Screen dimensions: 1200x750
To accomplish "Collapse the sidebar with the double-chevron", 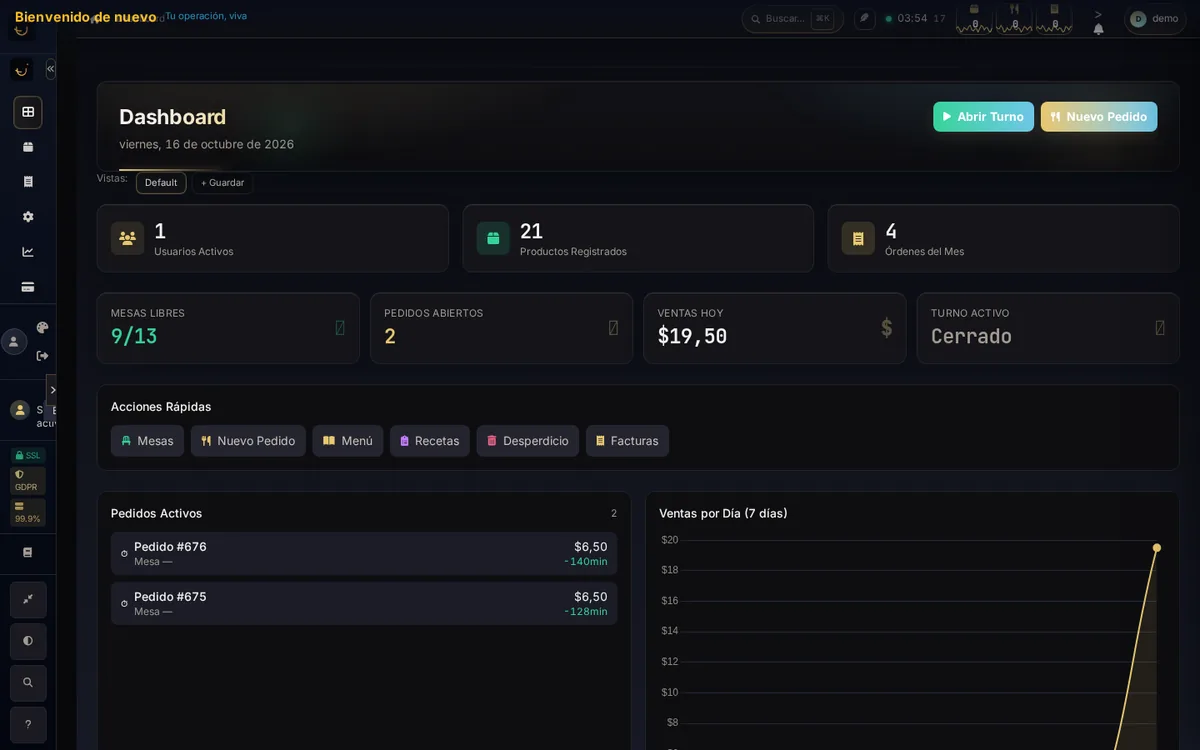I will coord(50,69).
